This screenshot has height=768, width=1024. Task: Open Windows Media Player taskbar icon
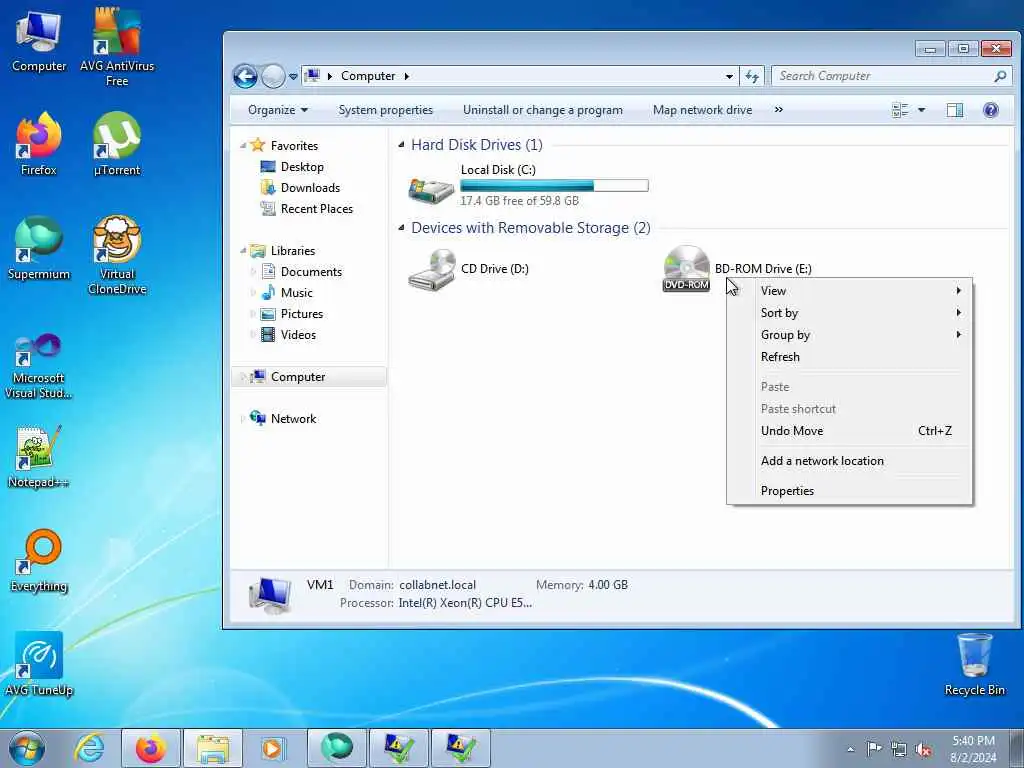click(272, 748)
